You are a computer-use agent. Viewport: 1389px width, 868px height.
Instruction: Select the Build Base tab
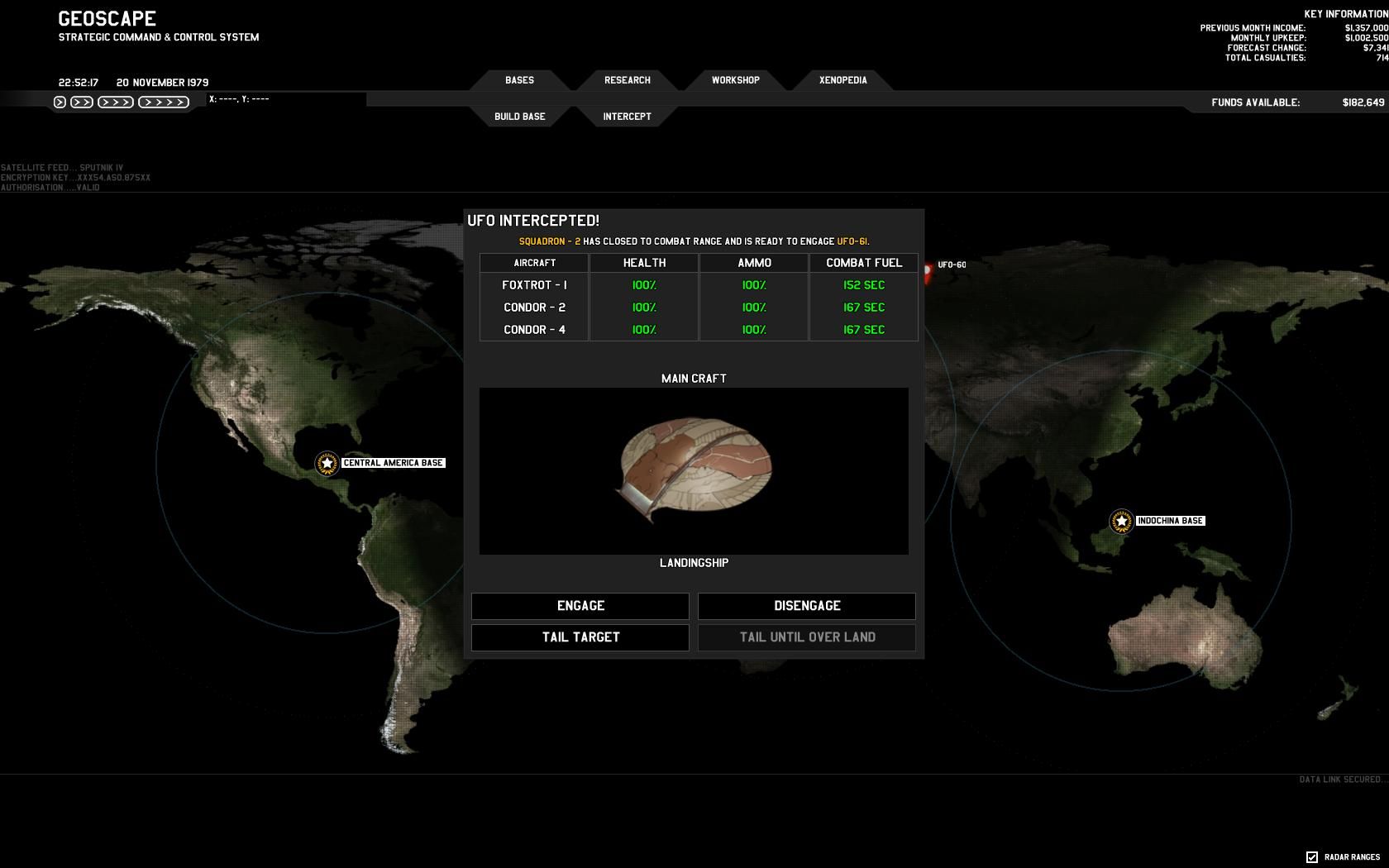519,117
